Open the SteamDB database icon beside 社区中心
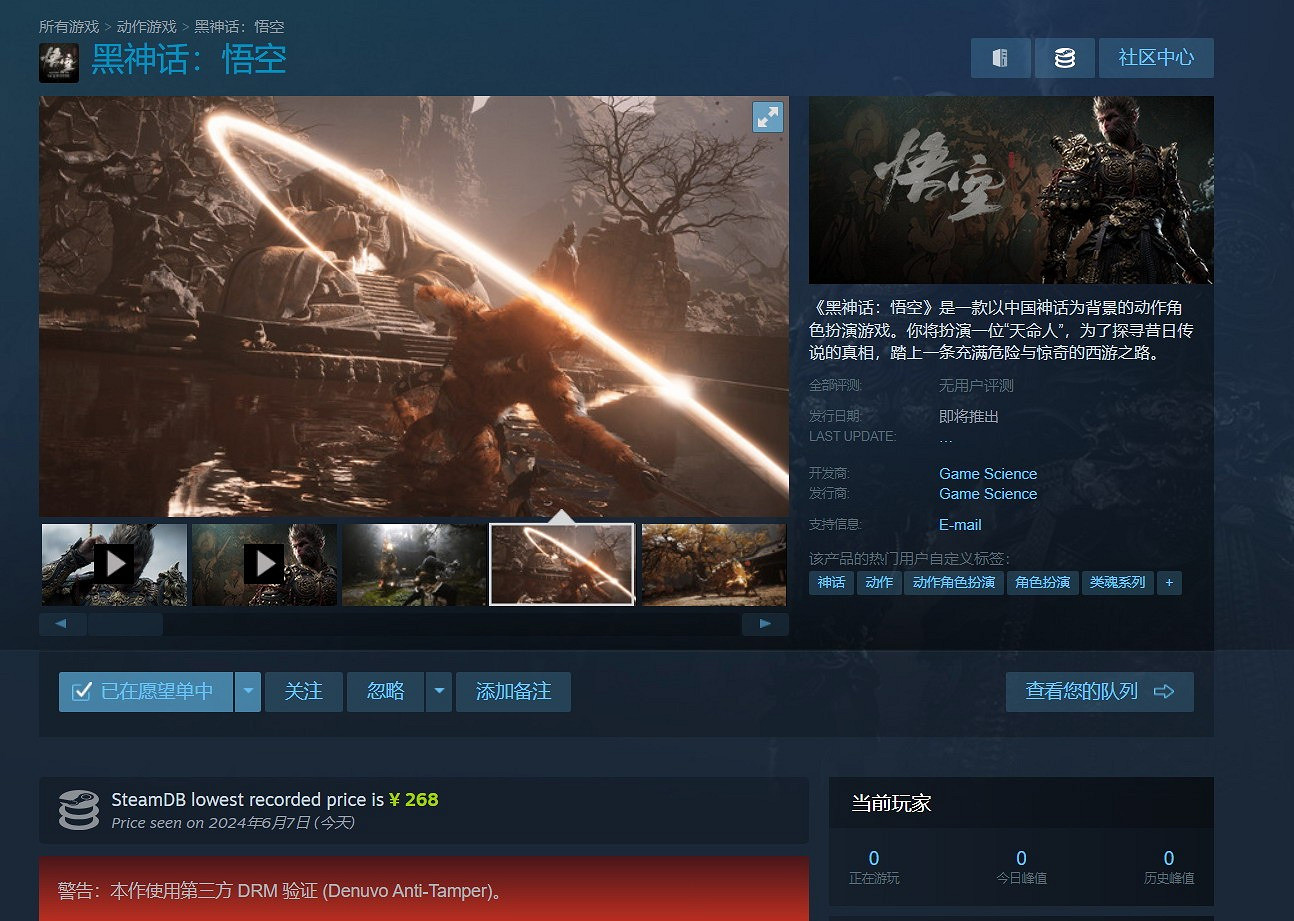The width and height of the screenshot is (1294, 921). pos(1064,58)
